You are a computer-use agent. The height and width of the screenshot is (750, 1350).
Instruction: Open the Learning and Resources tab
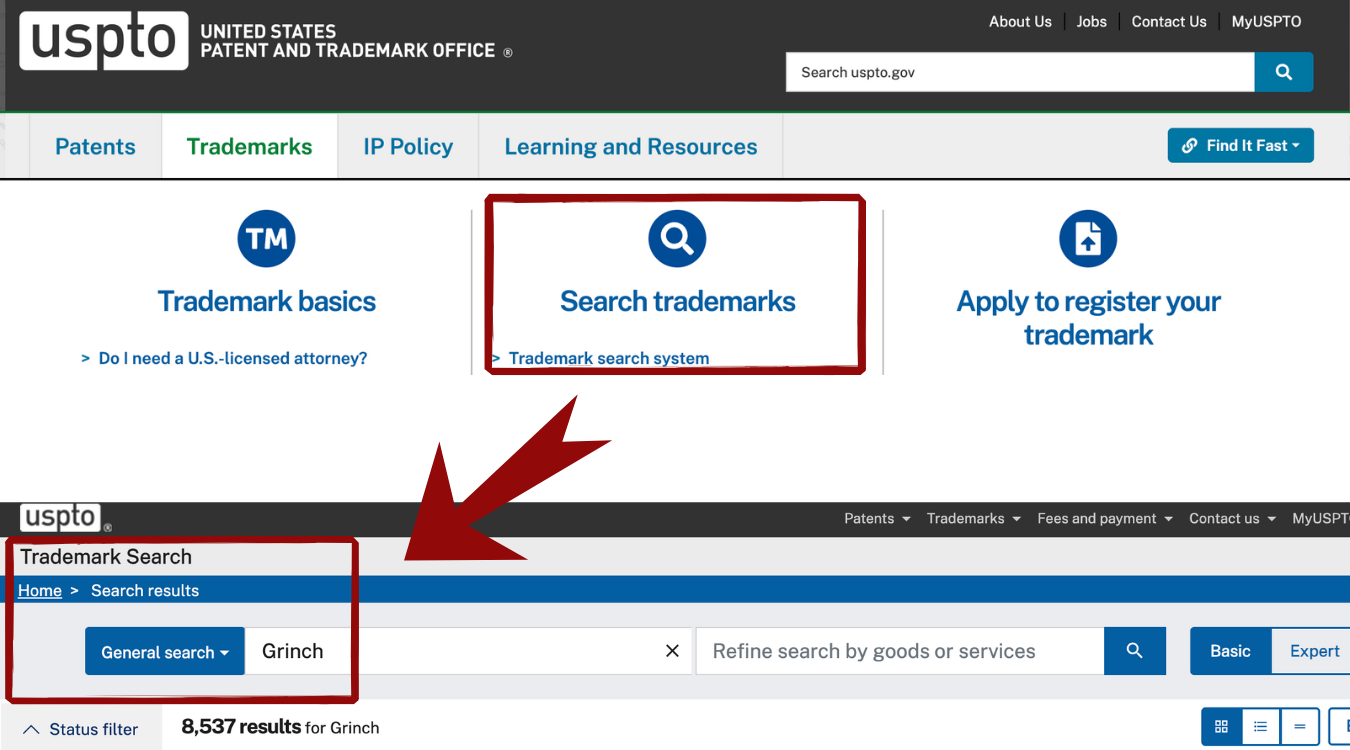click(631, 147)
